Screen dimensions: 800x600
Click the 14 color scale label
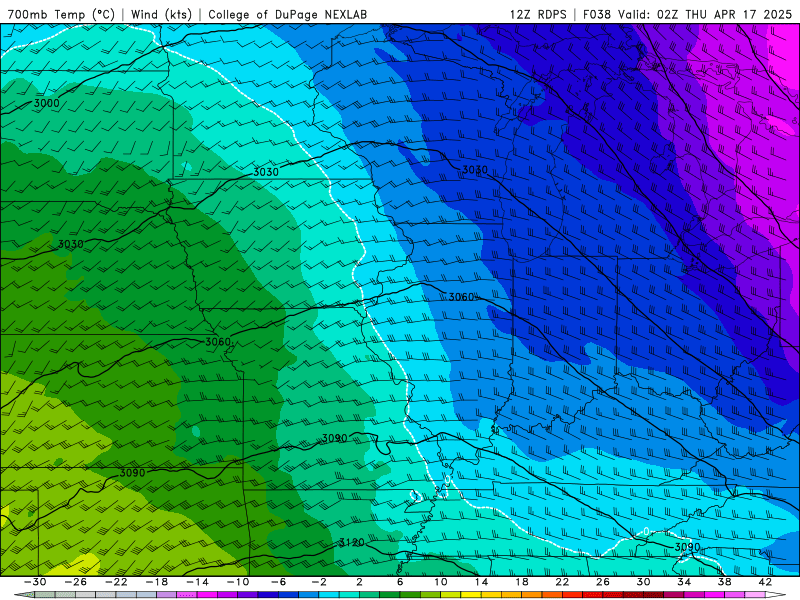coord(481,582)
